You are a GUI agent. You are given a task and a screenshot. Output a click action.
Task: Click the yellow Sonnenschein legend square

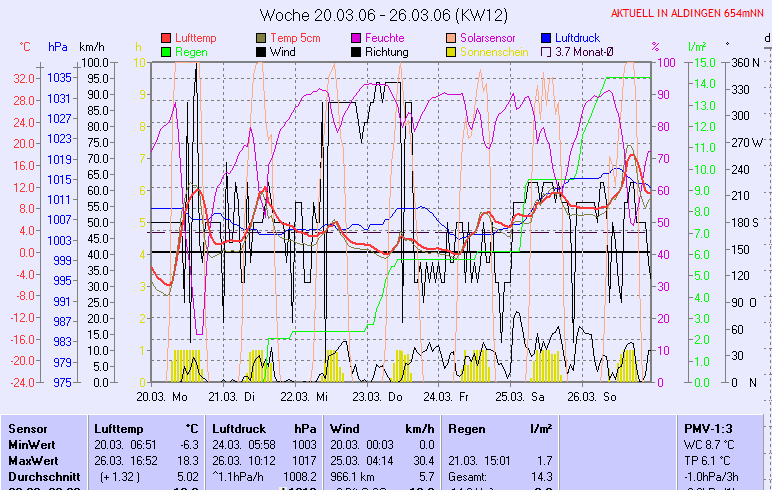[x=451, y=52]
